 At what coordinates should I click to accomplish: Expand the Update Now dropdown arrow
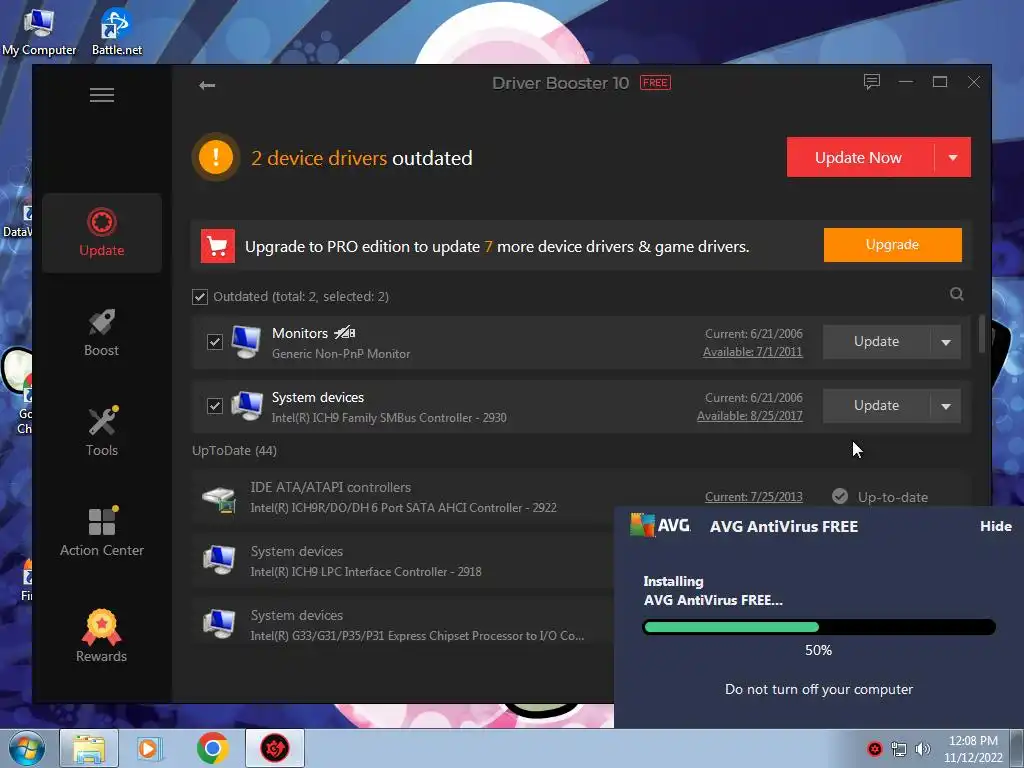pyautogui.click(x=953, y=157)
